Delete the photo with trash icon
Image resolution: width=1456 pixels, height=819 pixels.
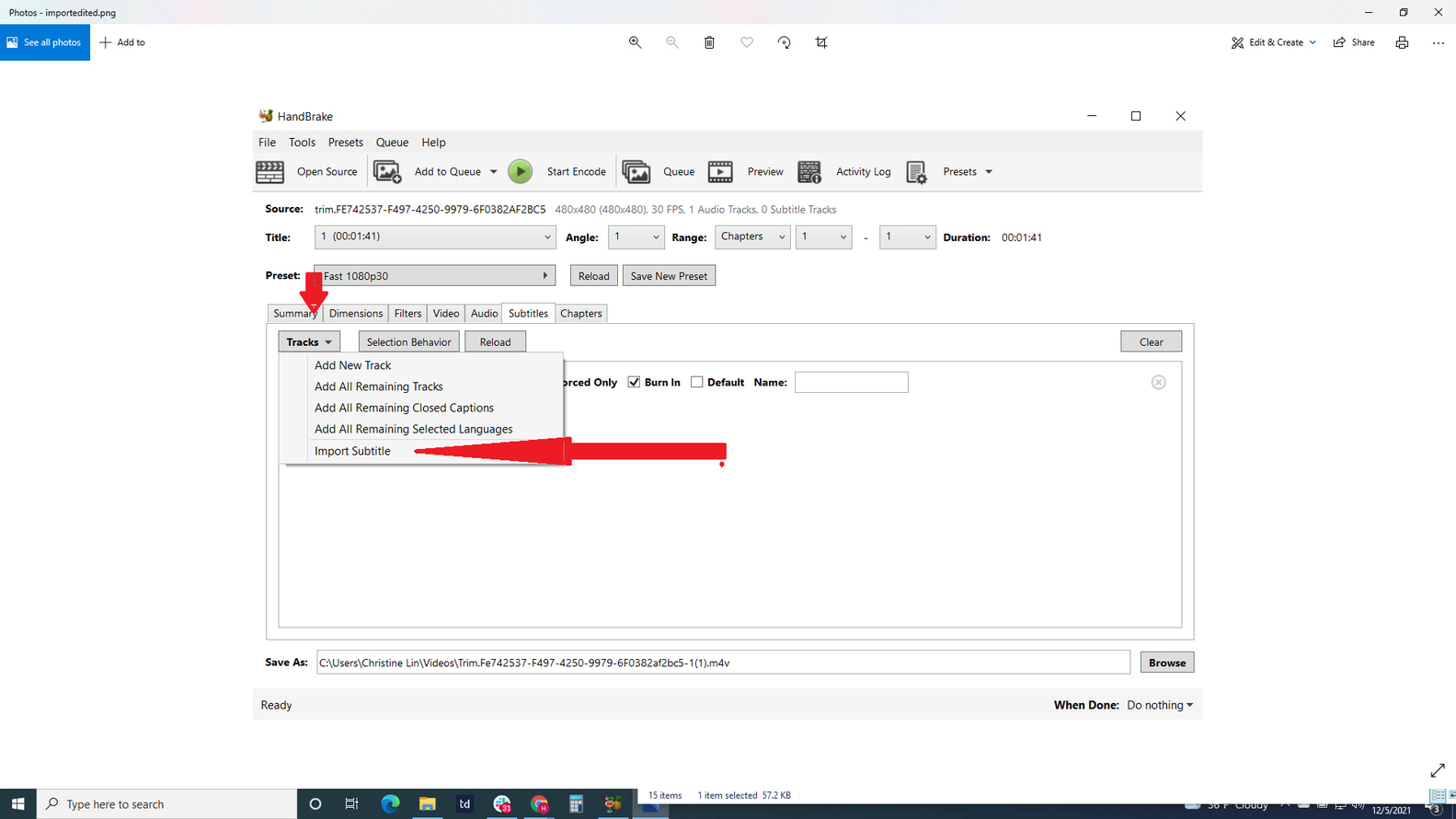[x=709, y=42]
